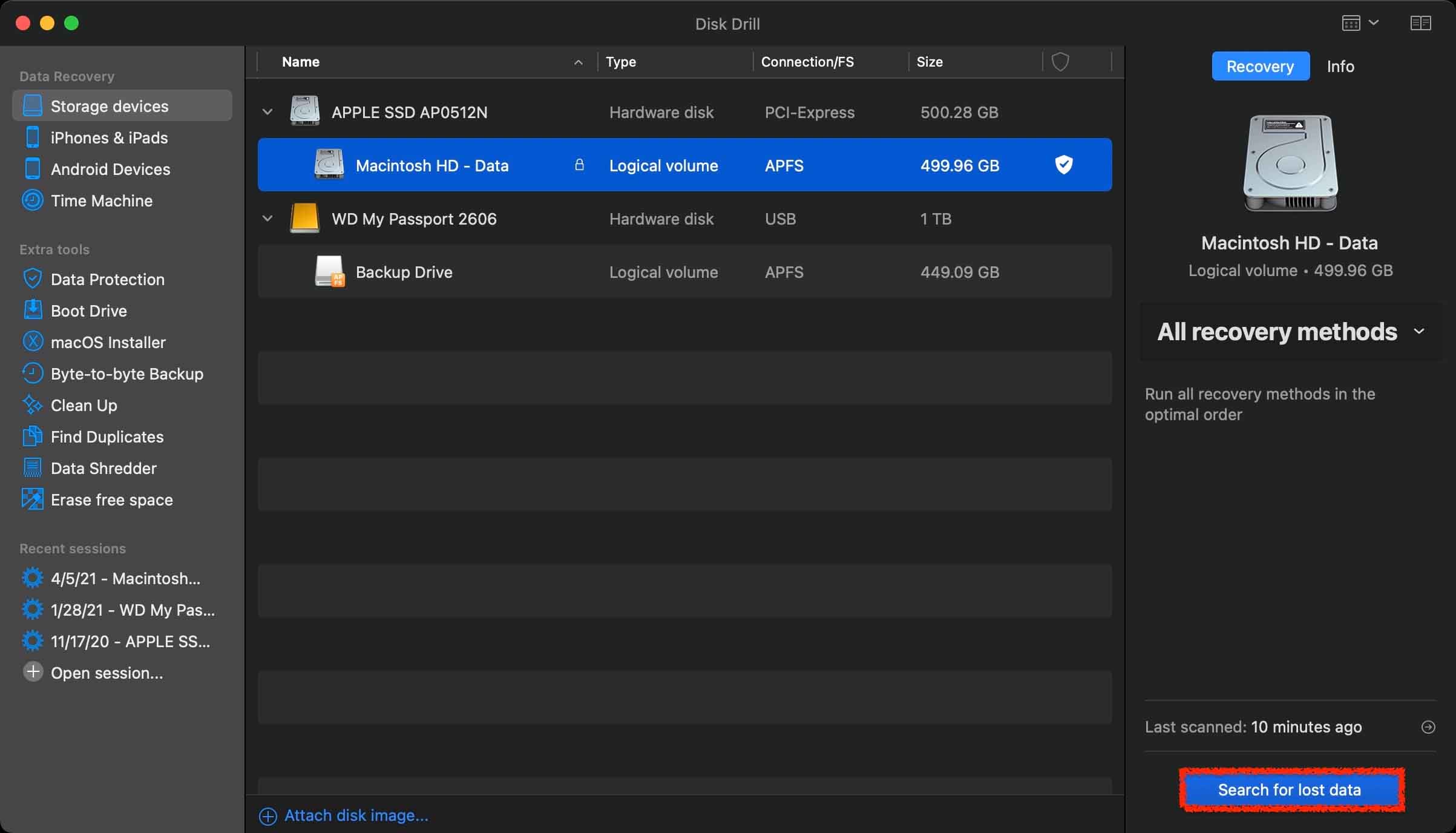Click Last scanned 10 minutes ago text
Viewport: 1456px width, 833px height.
coord(1253,727)
